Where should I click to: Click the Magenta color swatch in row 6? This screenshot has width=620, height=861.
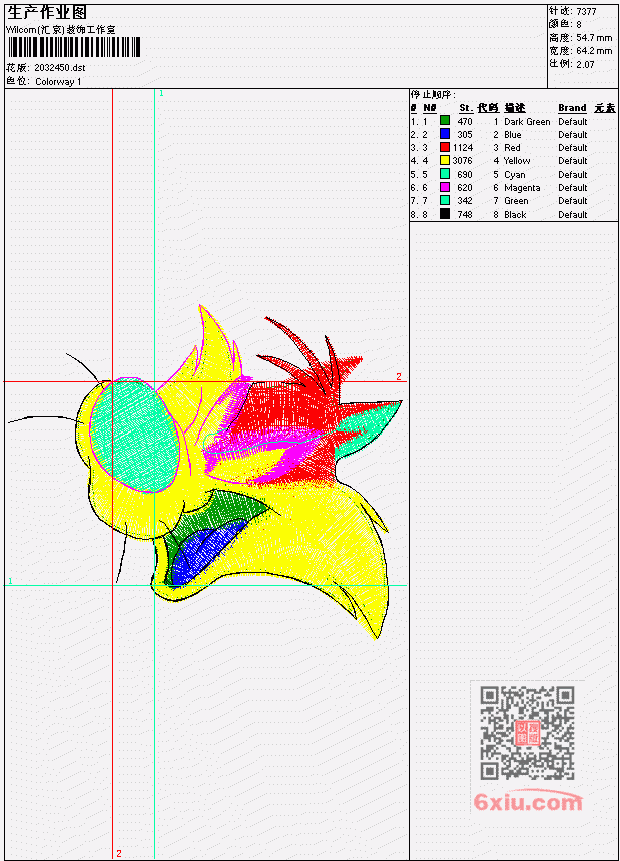click(x=445, y=187)
